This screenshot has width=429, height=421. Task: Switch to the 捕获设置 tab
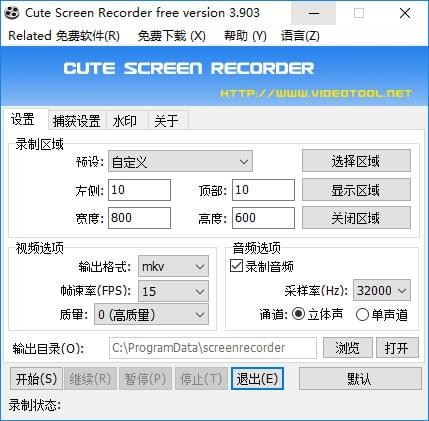[76, 121]
